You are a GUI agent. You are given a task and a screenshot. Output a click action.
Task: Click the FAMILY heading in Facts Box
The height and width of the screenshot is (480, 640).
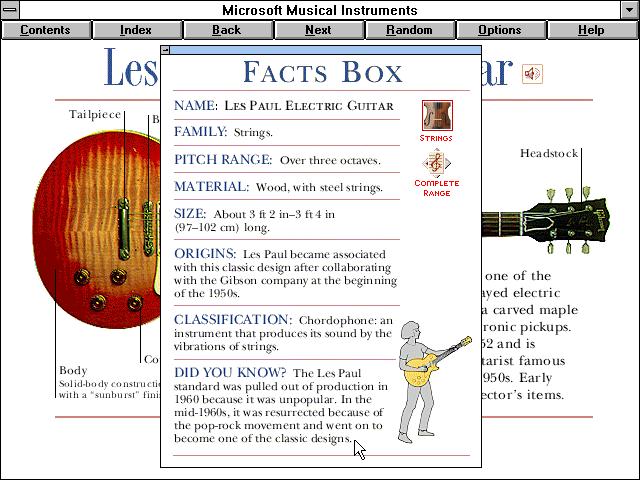(200, 132)
